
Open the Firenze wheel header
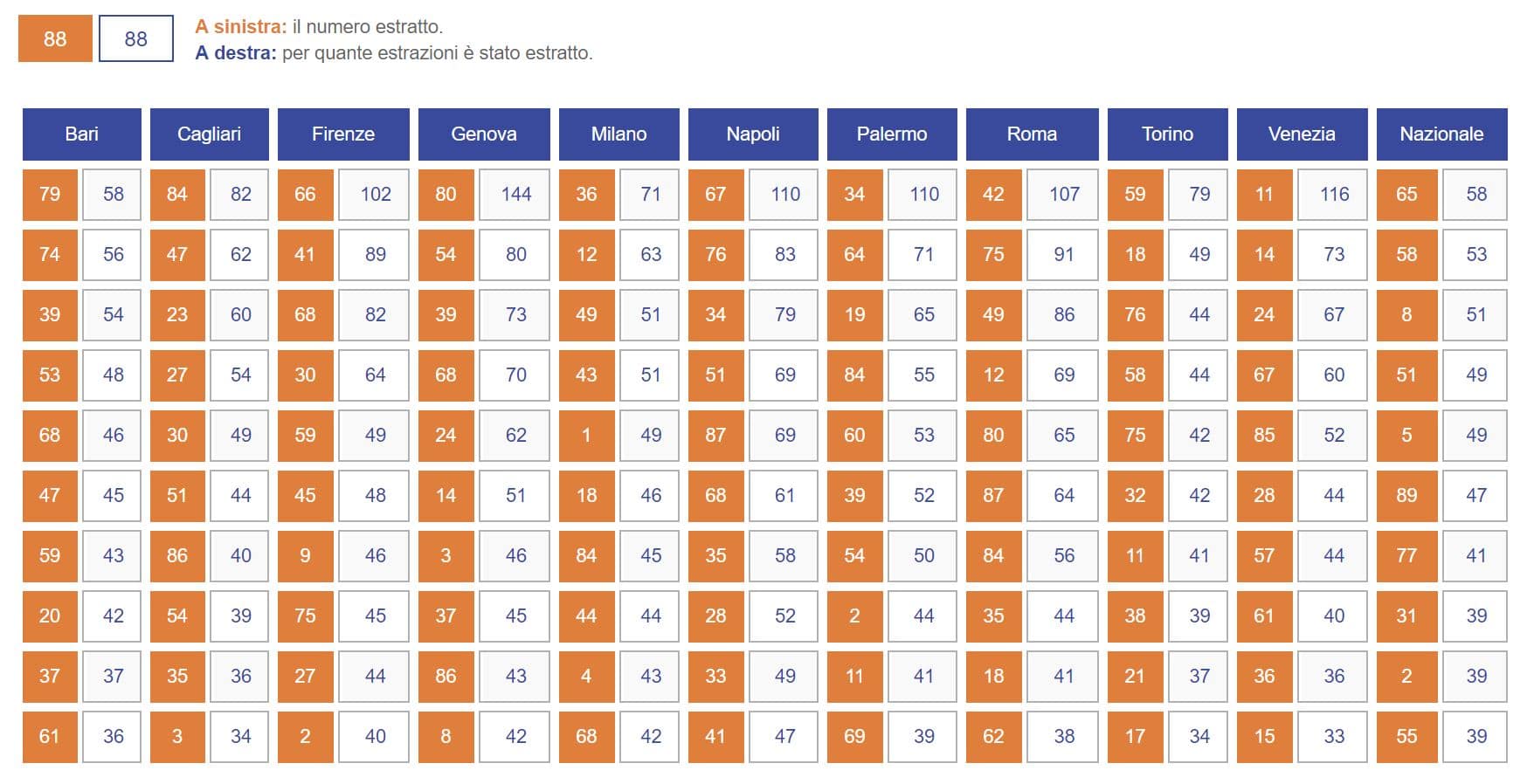pos(343,134)
